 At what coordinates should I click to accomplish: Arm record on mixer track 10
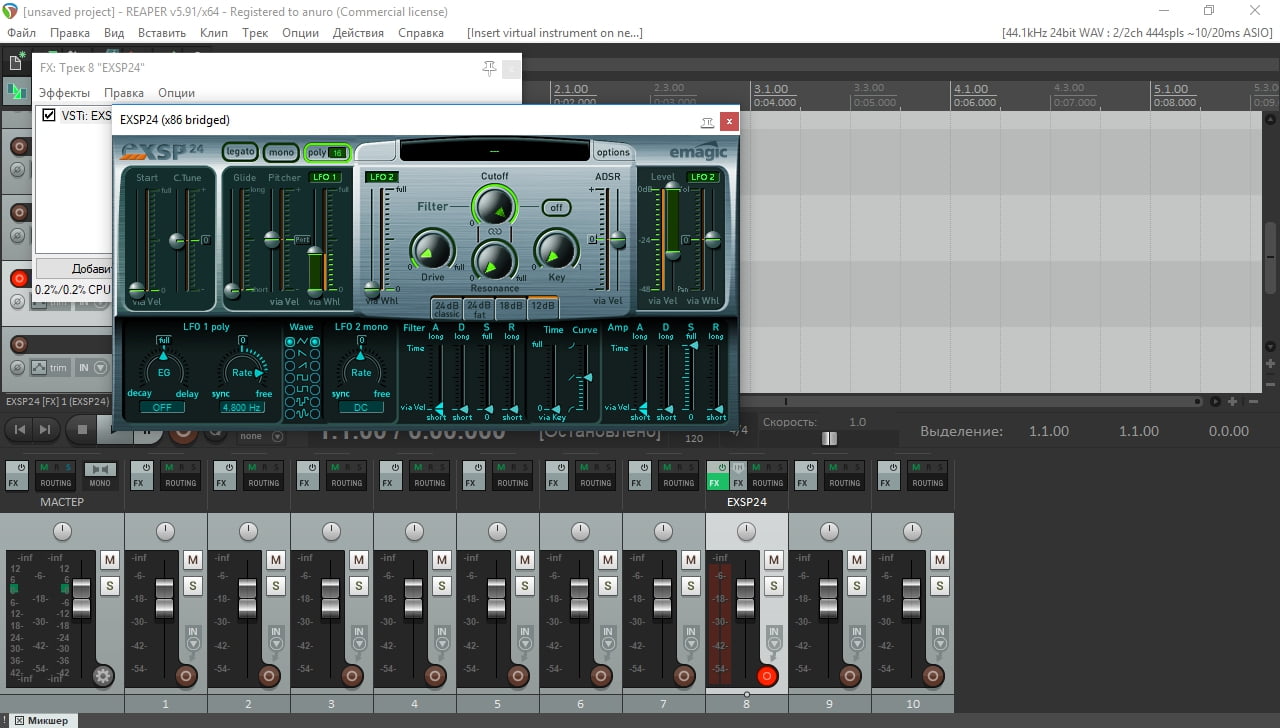[x=933, y=676]
